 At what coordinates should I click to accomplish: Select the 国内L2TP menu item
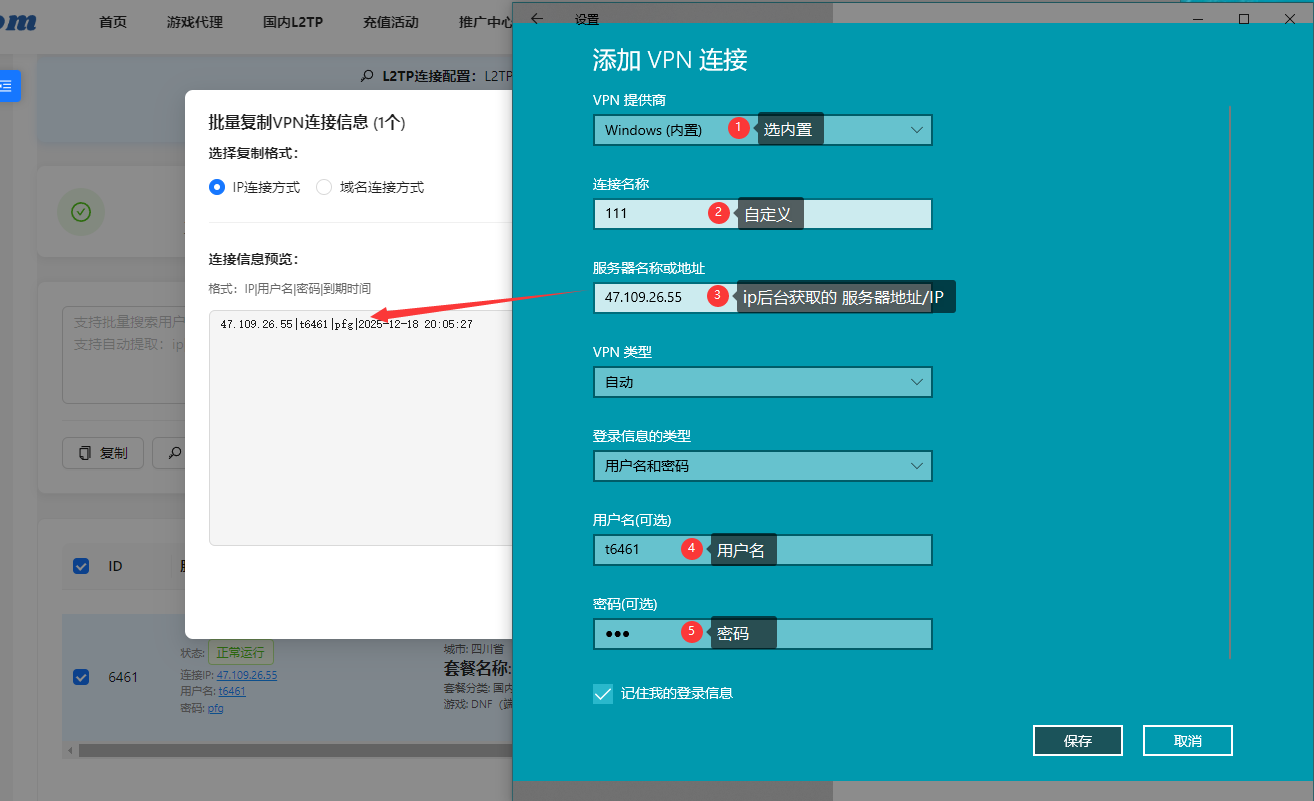click(292, 22)
